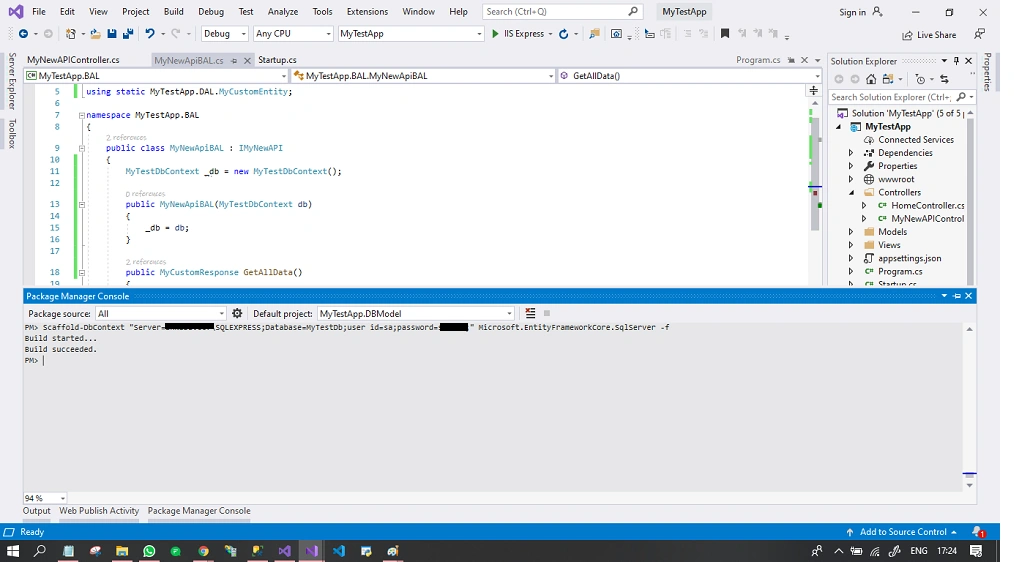Select appsettings.json in Solution Explorer
Image resolution: width=1014 pixels, height=562 pixels.
pos(909,258)
